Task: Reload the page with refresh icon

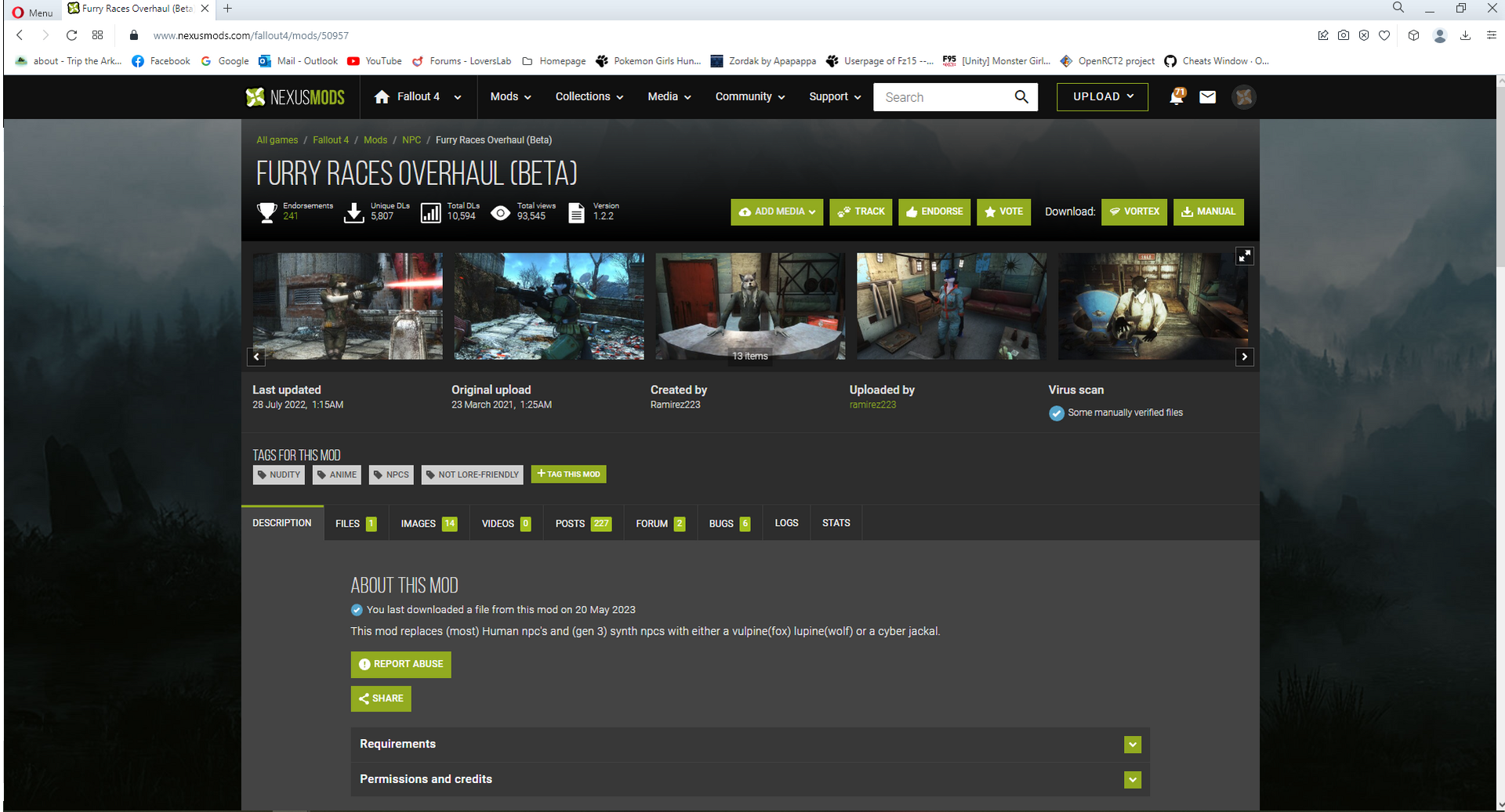Action: click(x=71, y=35)
